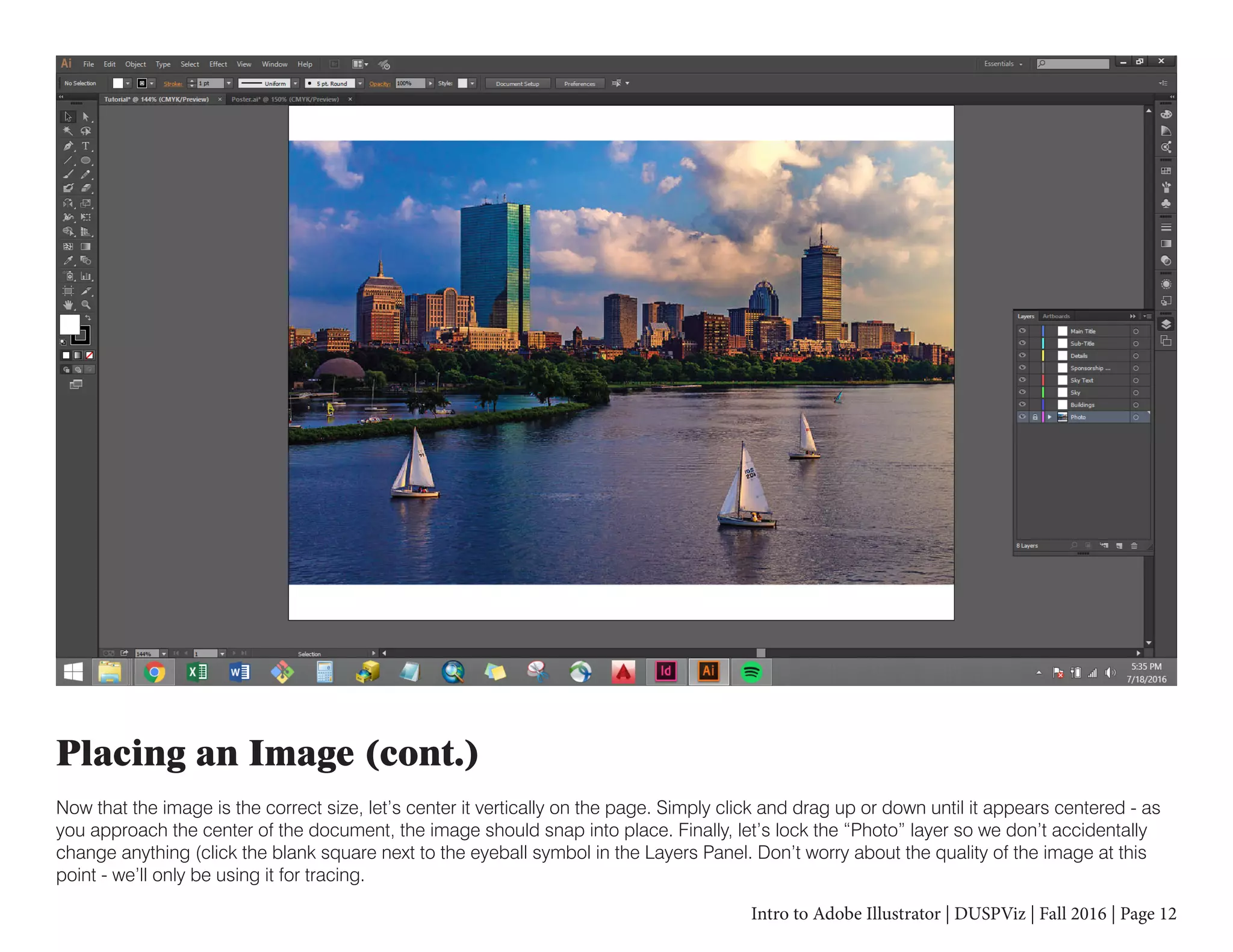Image resolution: width=1233 pixels, height=952 pixels.
Task: Select the Selection tool black arrow
Action: (68, 117)
